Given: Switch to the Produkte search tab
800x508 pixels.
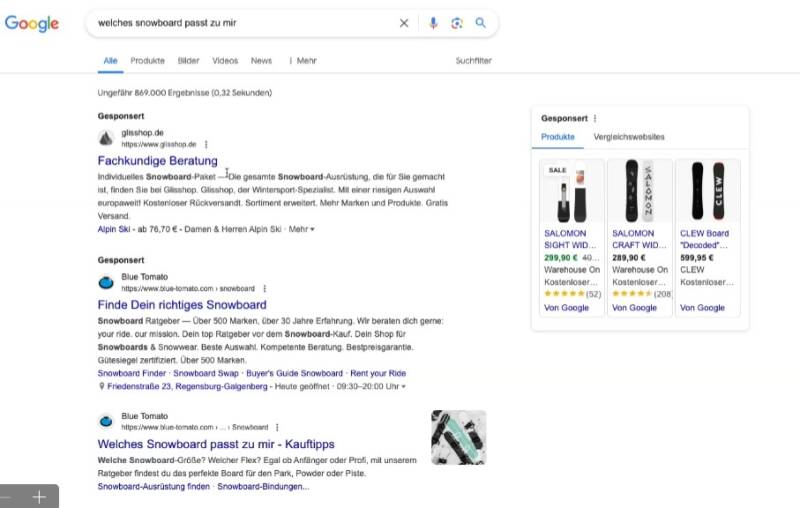Looking at the screenshot, I should (147, 61).
